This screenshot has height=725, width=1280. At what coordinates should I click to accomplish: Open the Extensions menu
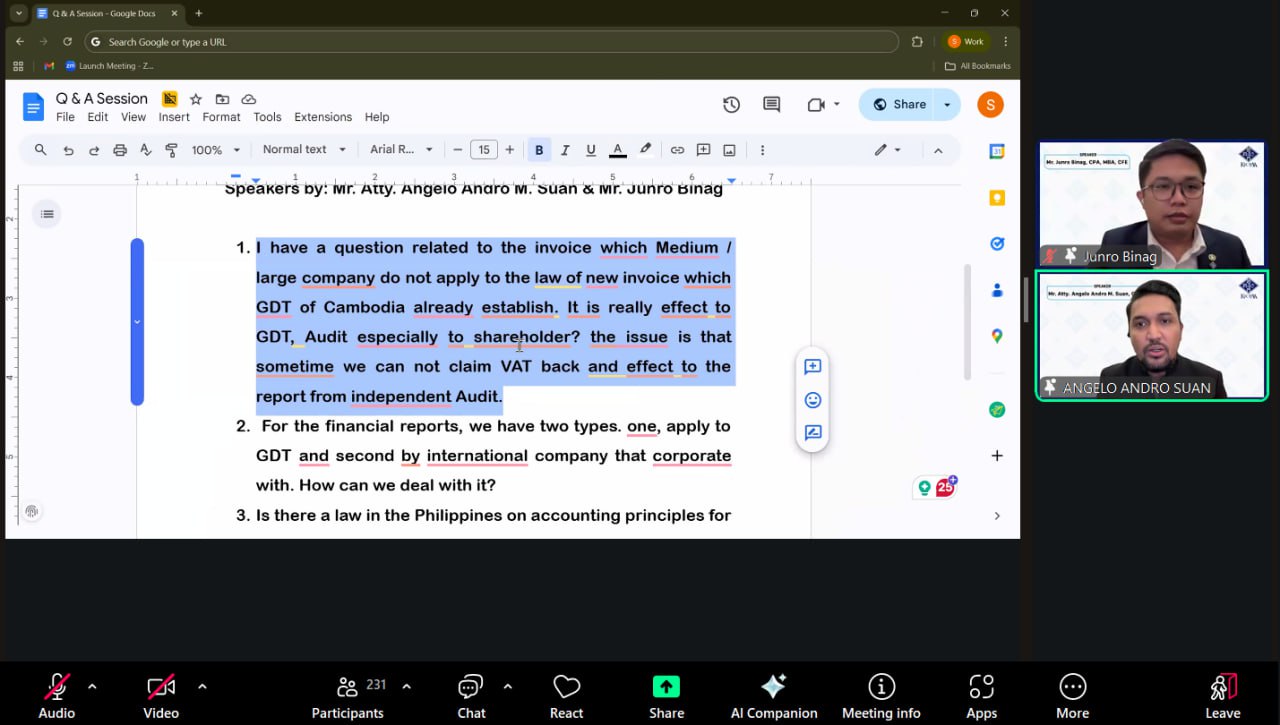click(322, 117)
